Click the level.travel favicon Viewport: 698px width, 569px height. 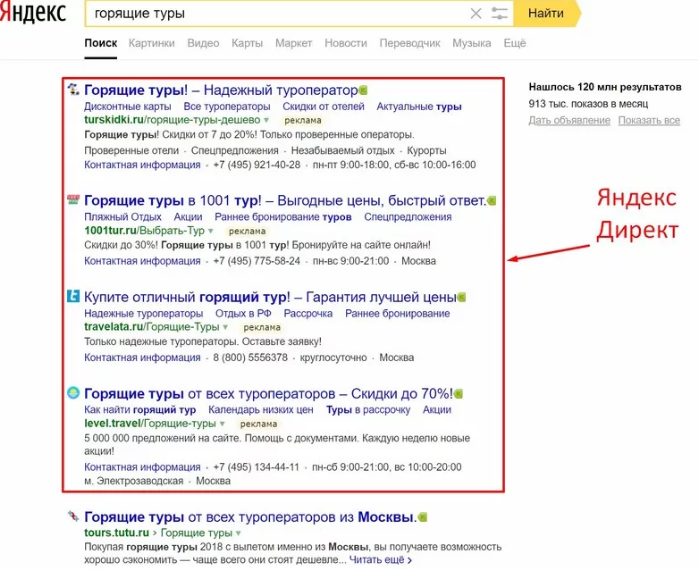pos(73,393)
